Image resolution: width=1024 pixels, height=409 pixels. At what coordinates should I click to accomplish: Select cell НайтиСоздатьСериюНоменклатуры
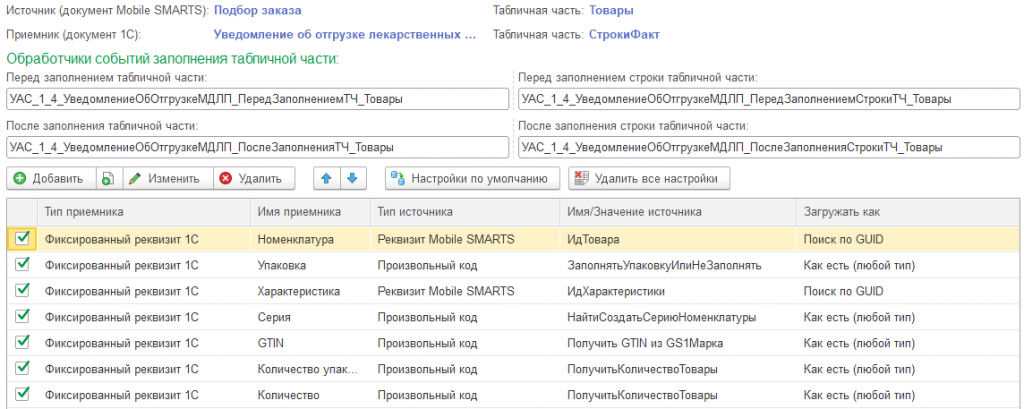pos(678,317)
